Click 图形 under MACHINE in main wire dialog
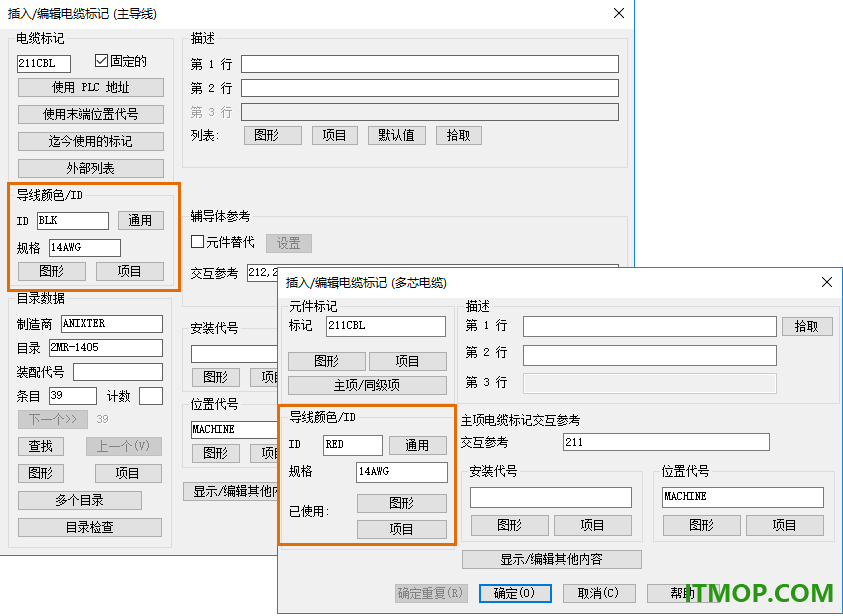This screenshot has height=616, width=843. 216,453
